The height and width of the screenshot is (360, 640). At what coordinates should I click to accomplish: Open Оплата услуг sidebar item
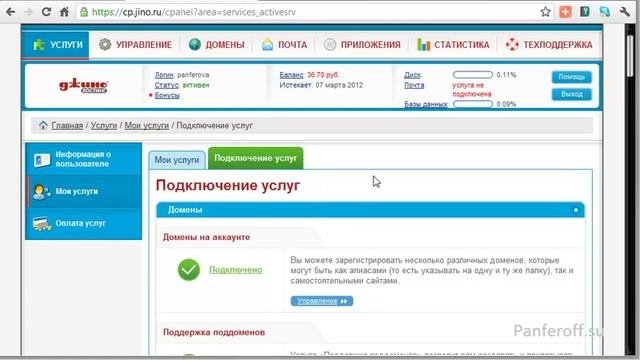pyautogui.click(x=84, y=223)
